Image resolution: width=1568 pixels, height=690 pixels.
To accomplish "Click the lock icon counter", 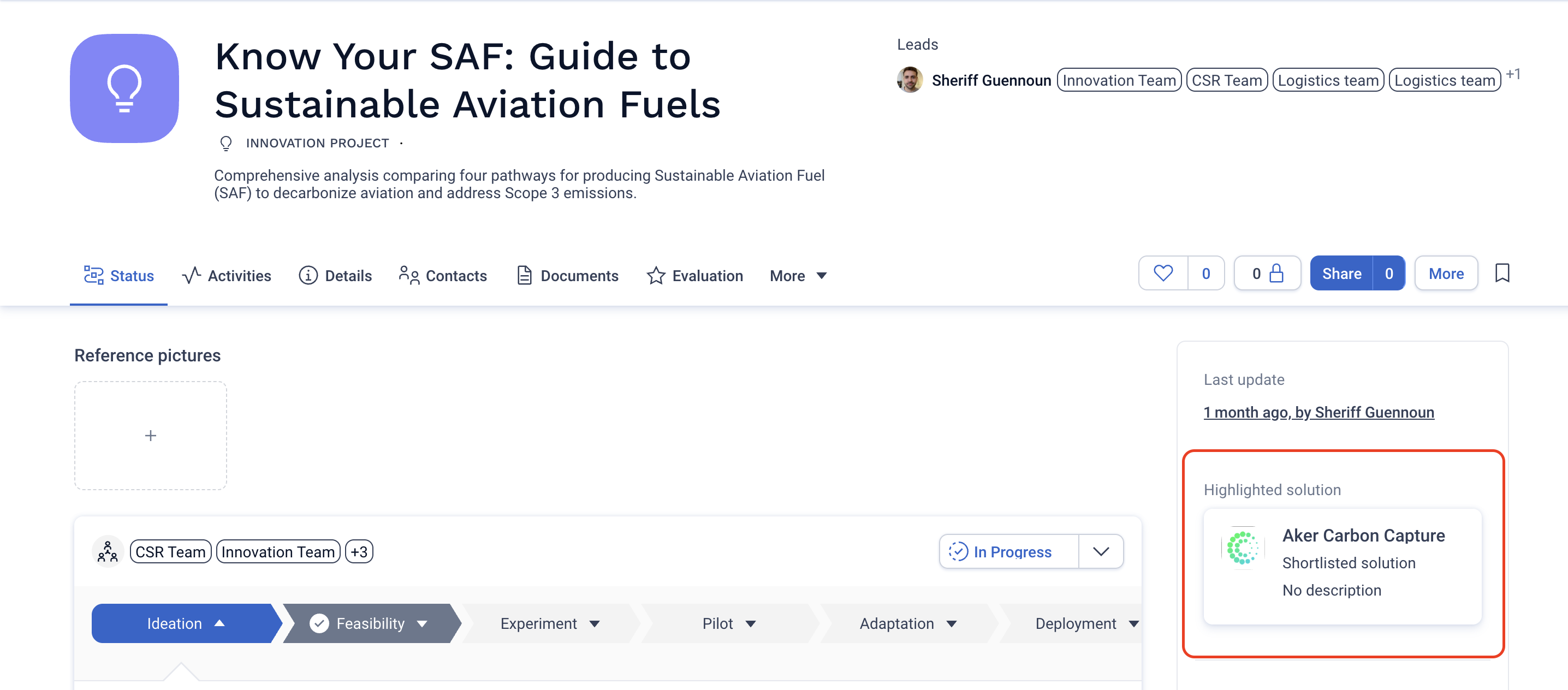I will coord(1267,273).
